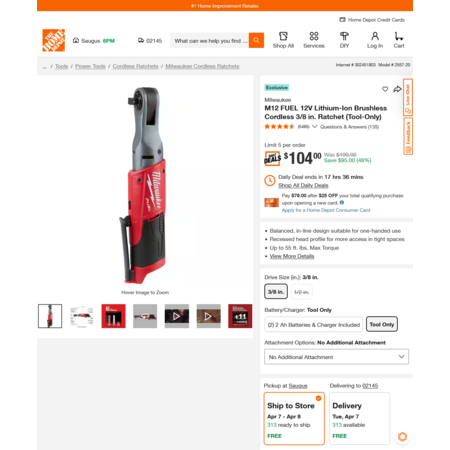Viewport: 450px width, 450px height.
Task: Select the 3/8 in. drive size option
Action: (276, 292)
